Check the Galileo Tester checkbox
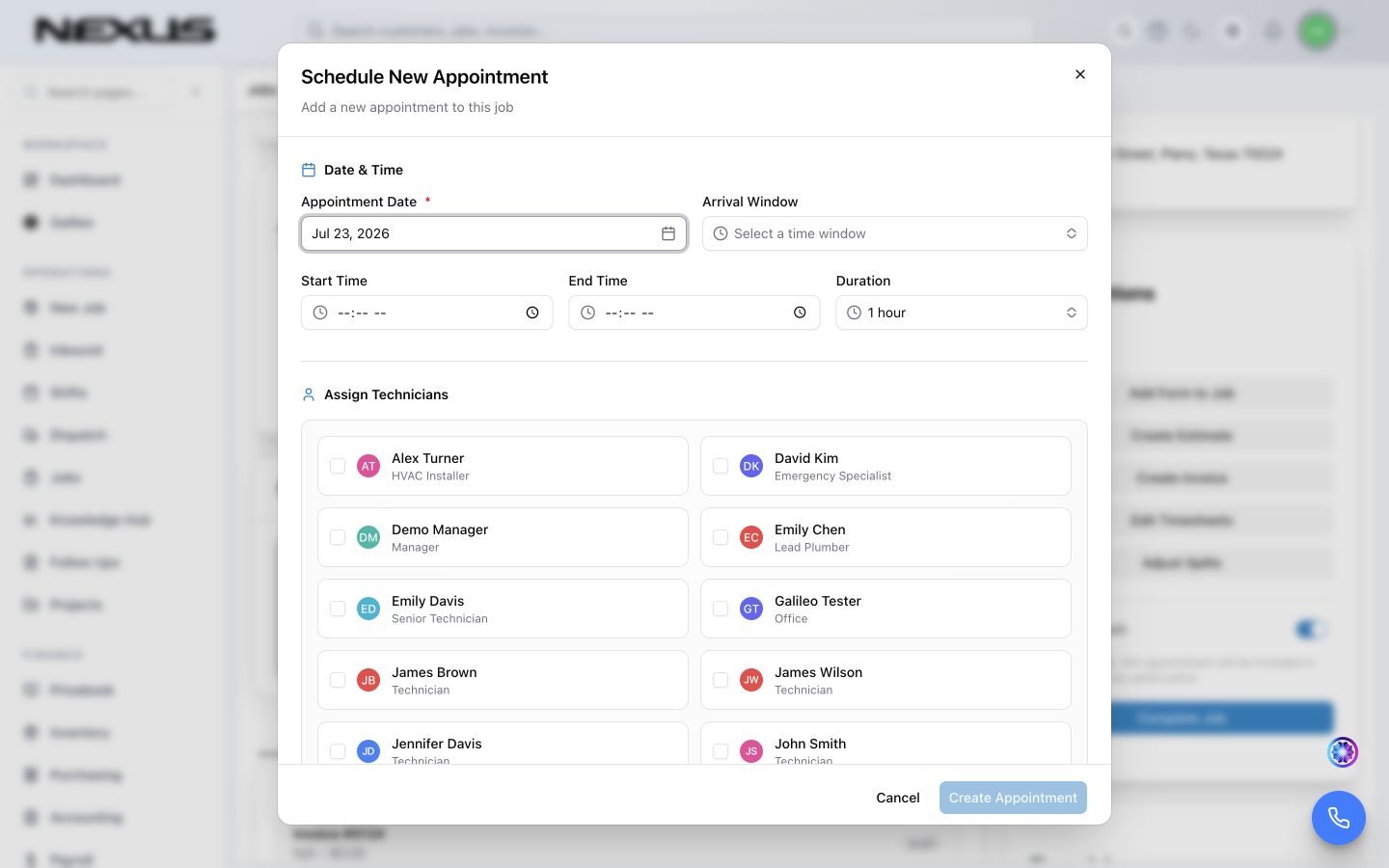1389x868 pixels. click(x=721, y=609)
